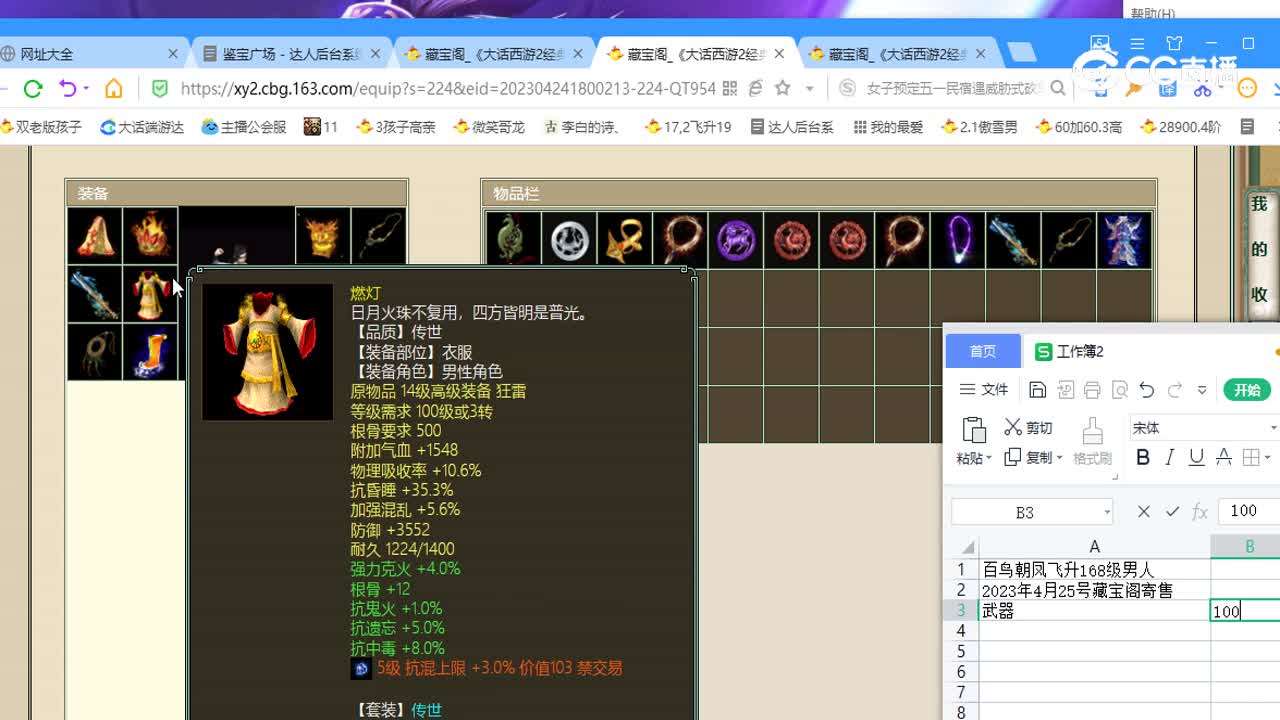Open the WPS 文件 menu

(984, 390)
